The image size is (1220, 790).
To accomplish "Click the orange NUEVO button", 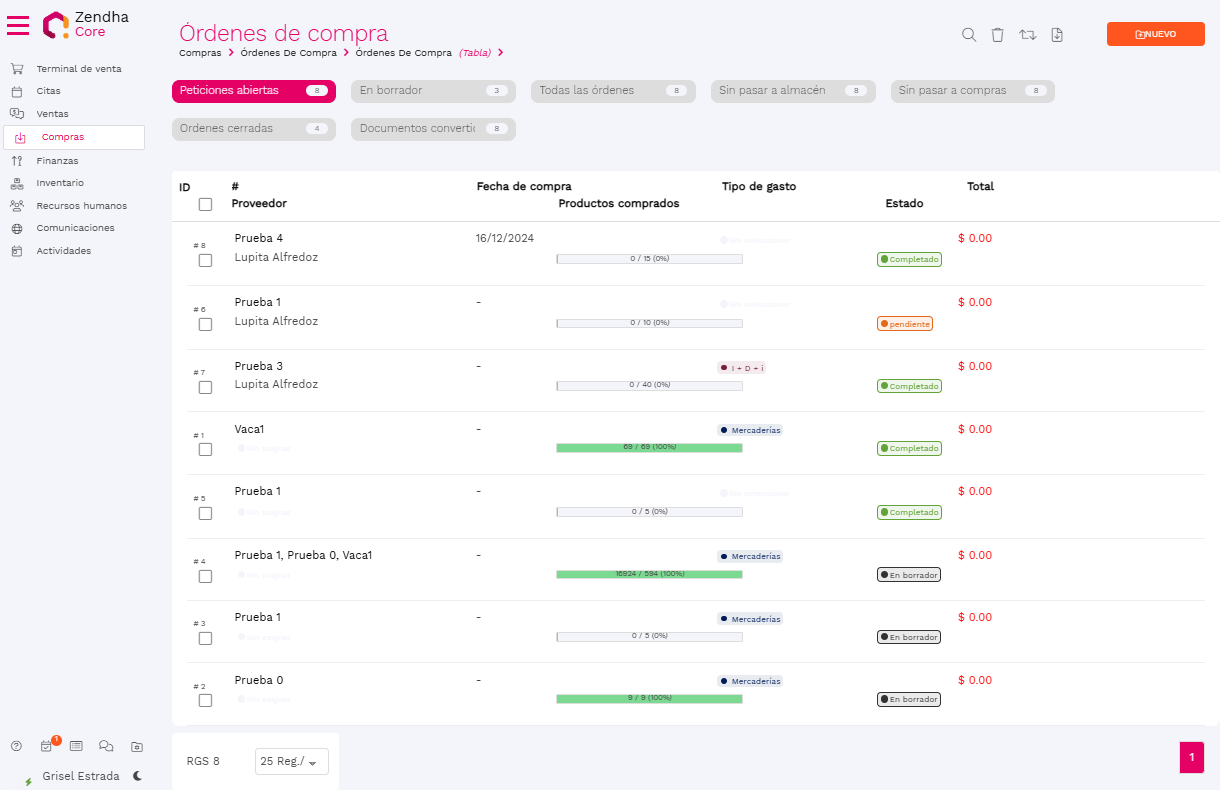I will (x=1155, y=34).
